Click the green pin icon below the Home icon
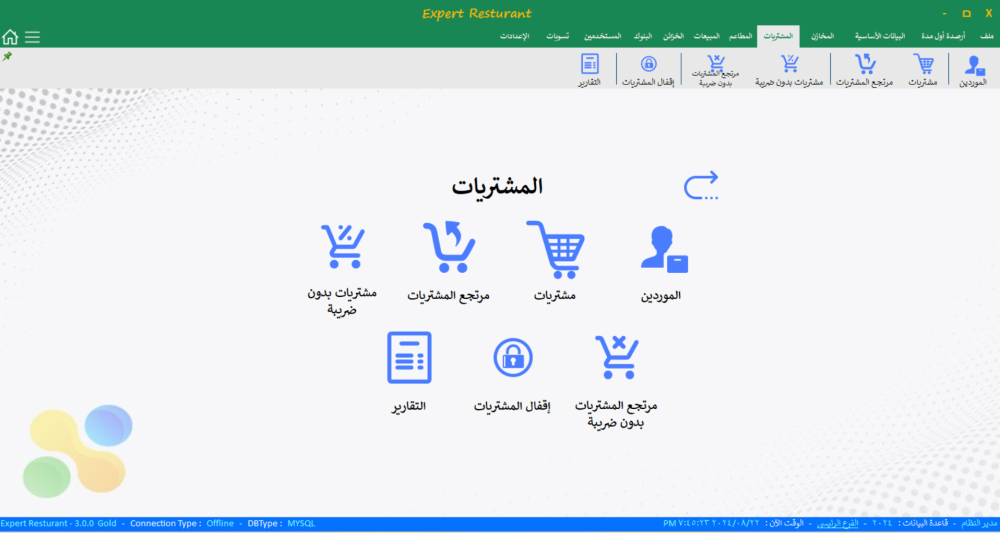1000x533 pixels. tap(8, 57)
